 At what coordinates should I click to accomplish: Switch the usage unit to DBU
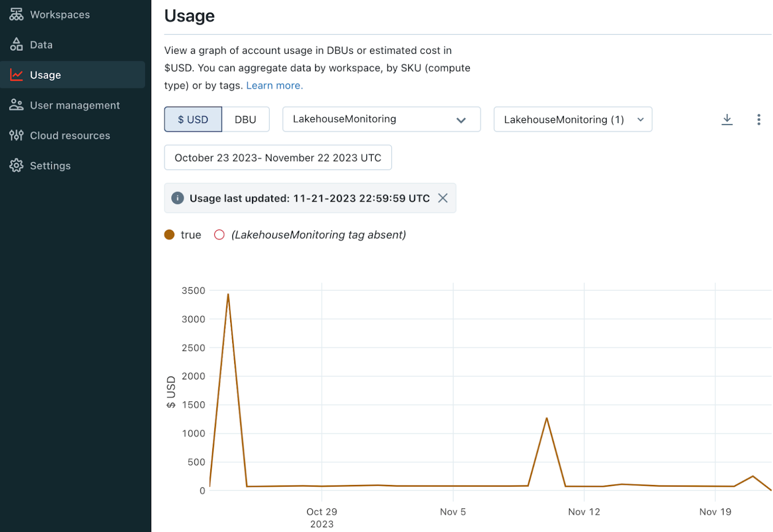[245, 120]
